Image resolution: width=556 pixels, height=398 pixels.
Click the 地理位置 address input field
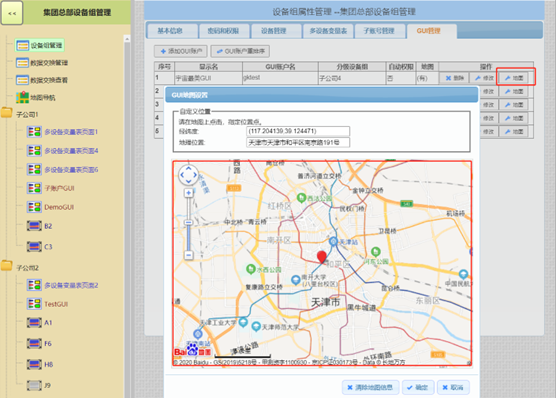click(x=298, y=143)
